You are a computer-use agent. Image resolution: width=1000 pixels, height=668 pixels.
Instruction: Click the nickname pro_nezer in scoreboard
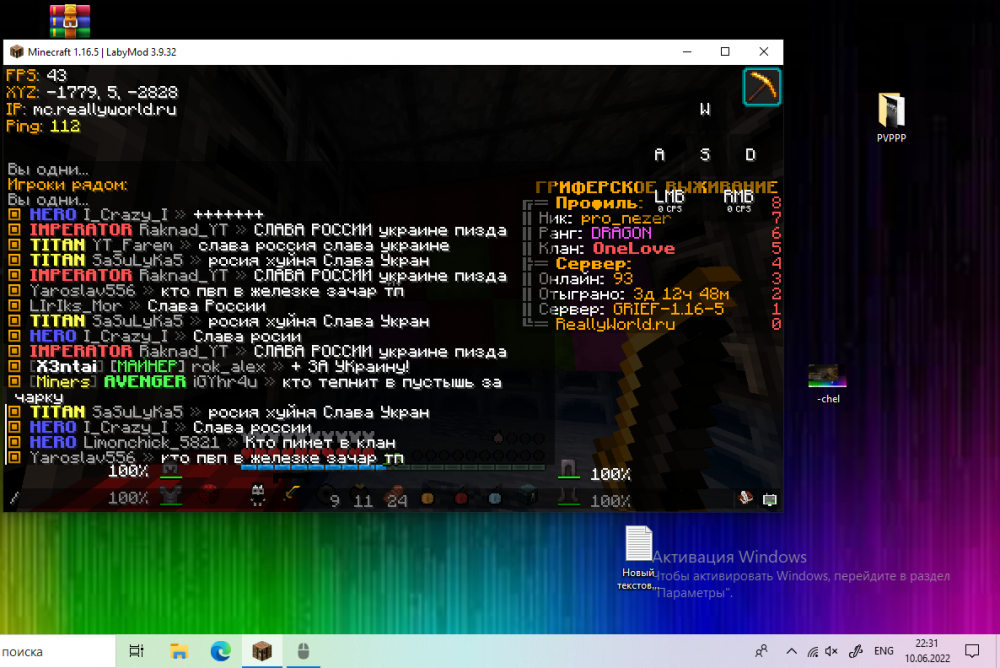pyautogui.click(x=626, y=219)
